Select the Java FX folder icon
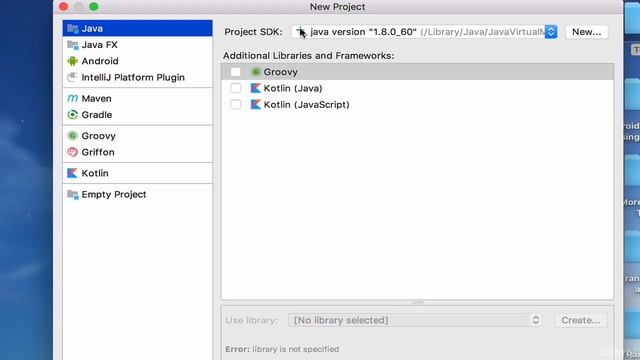640x360 pixels. coord(73,44)
